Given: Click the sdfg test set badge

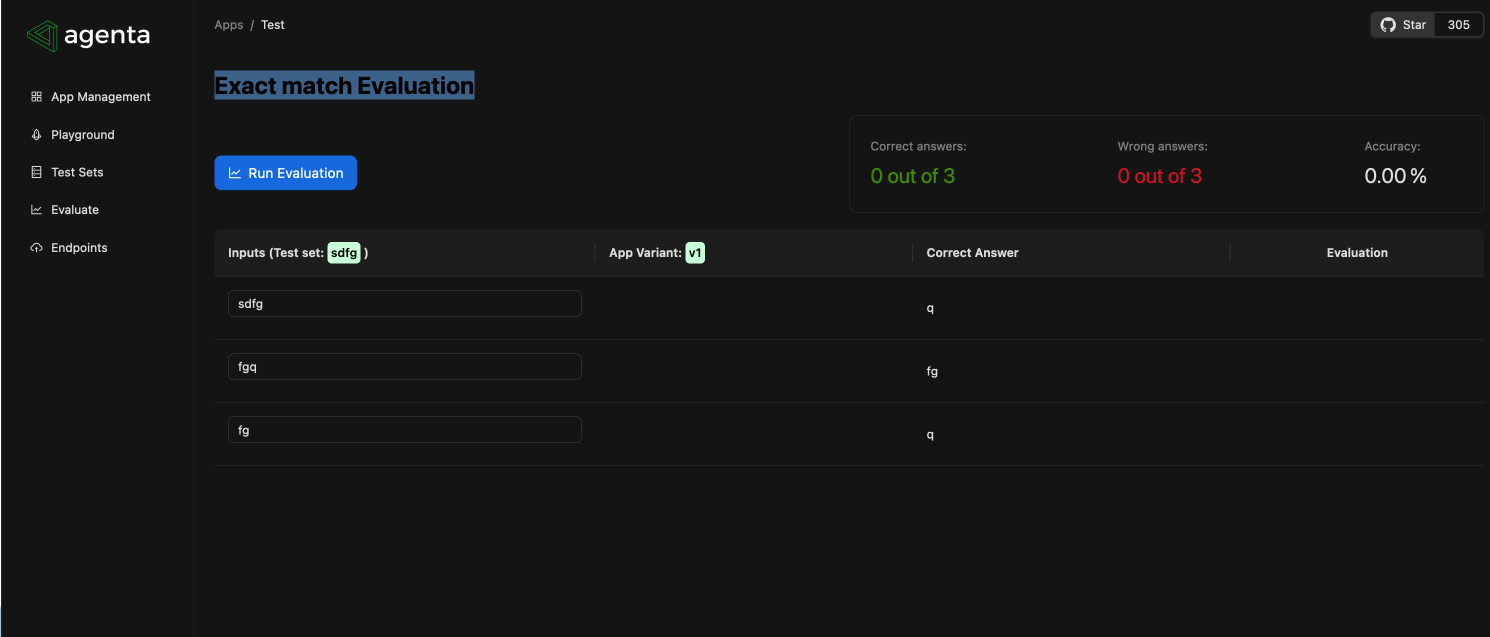Looking at the screenshot, I should (x=344, y=252).
